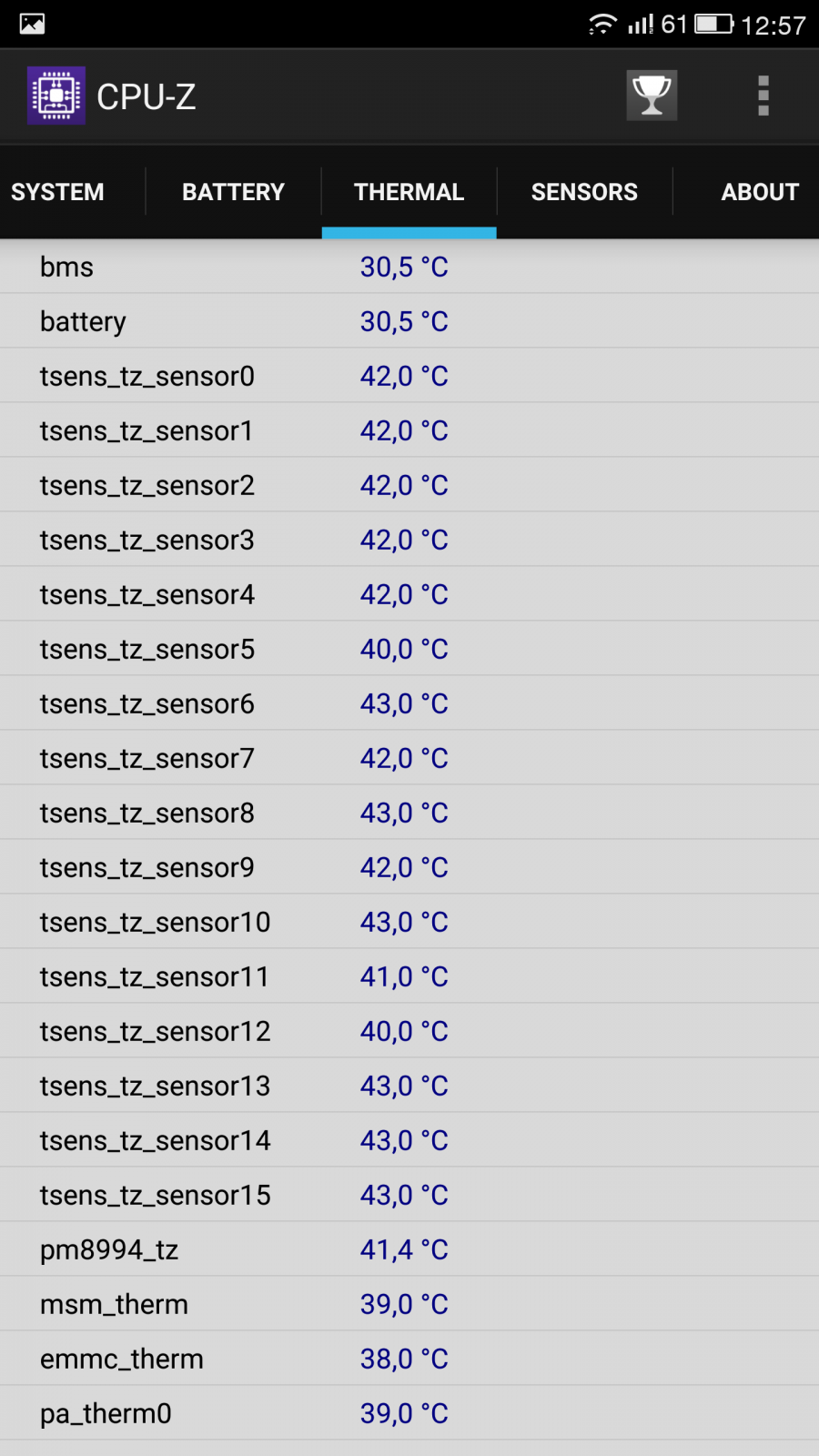The height and width of the screenshot is (1456, 819).
Task: Tap the battery indicator in status bar
Action: coord(714,24)
